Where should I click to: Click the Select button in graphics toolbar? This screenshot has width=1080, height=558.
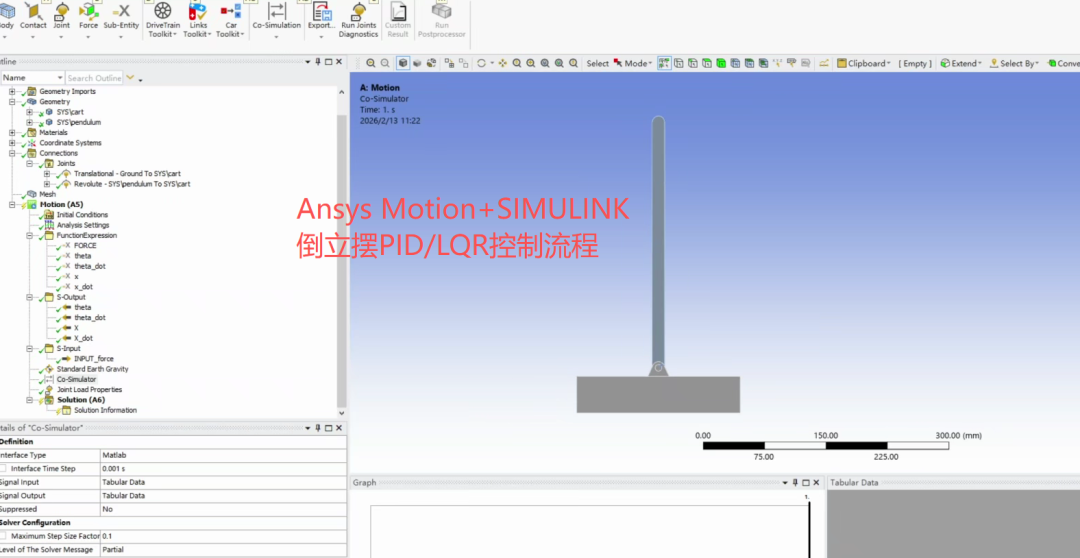(597, 63)
